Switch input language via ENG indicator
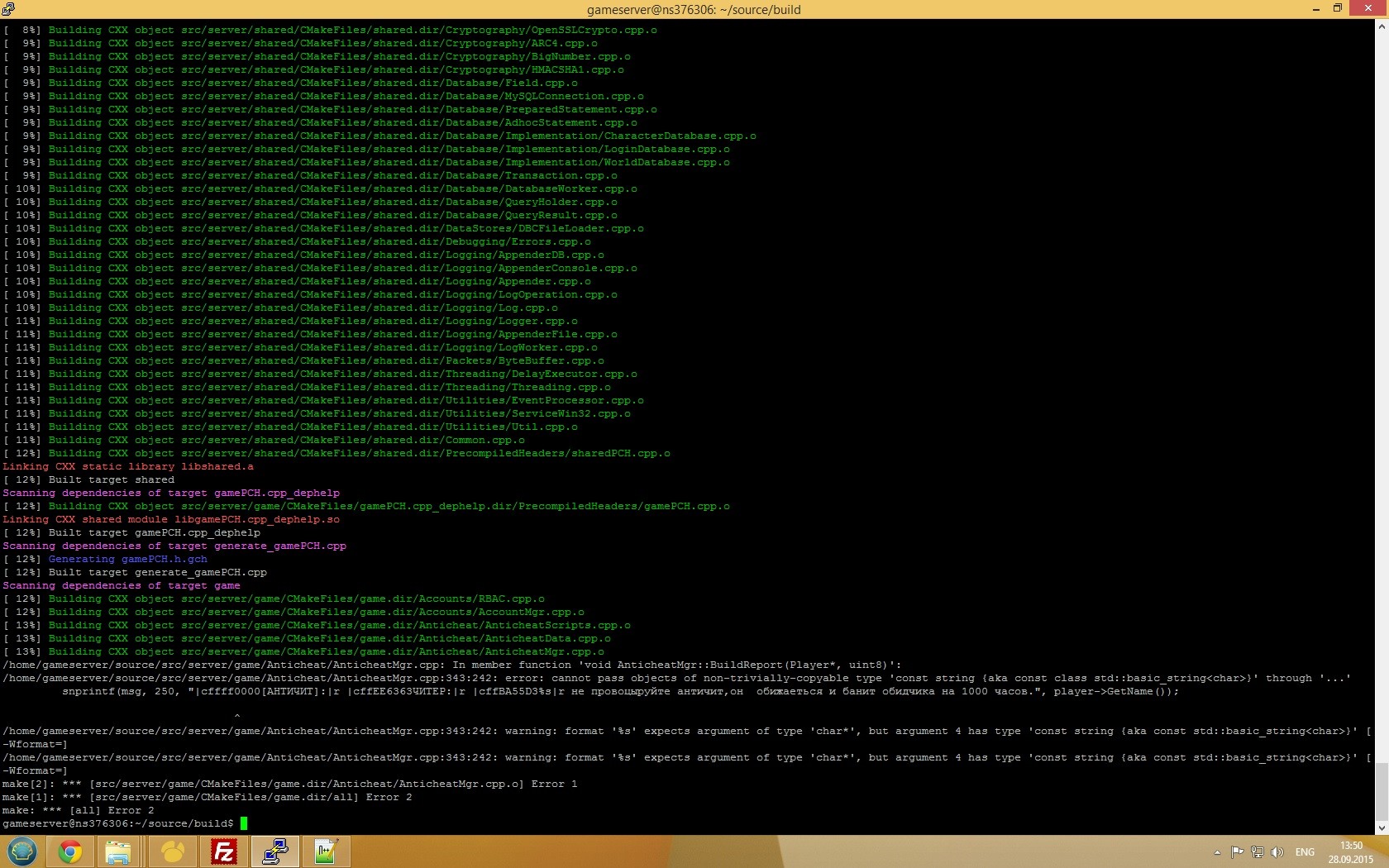 [x=1305, y=852]
